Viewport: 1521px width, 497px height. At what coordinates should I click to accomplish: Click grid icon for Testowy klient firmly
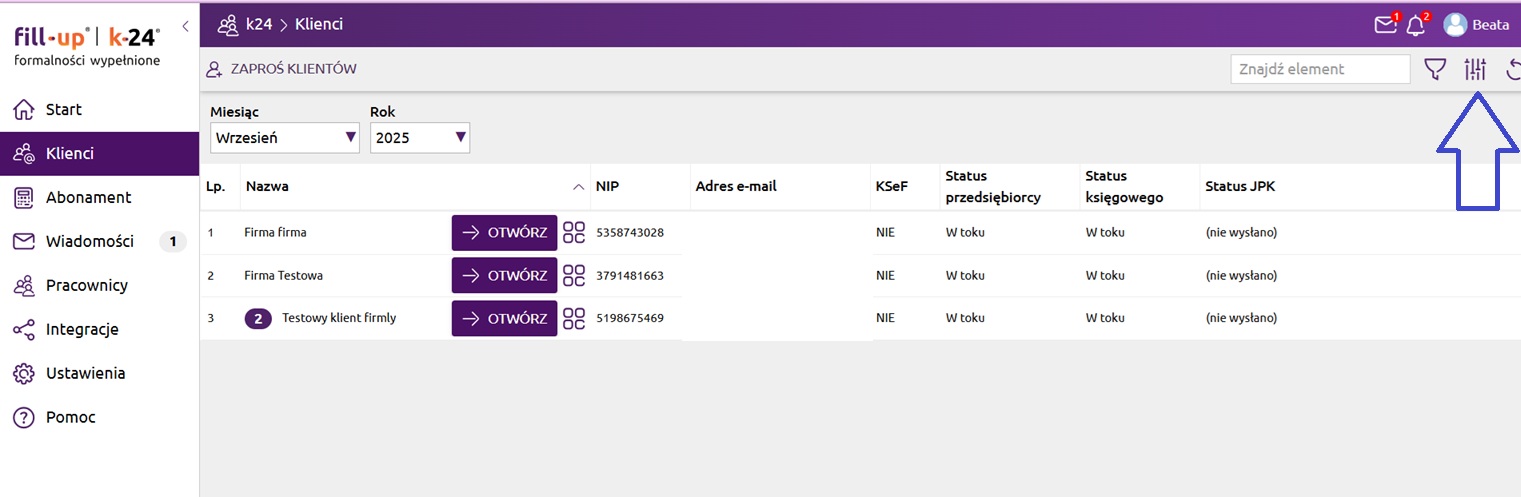[x=573, y=319]
